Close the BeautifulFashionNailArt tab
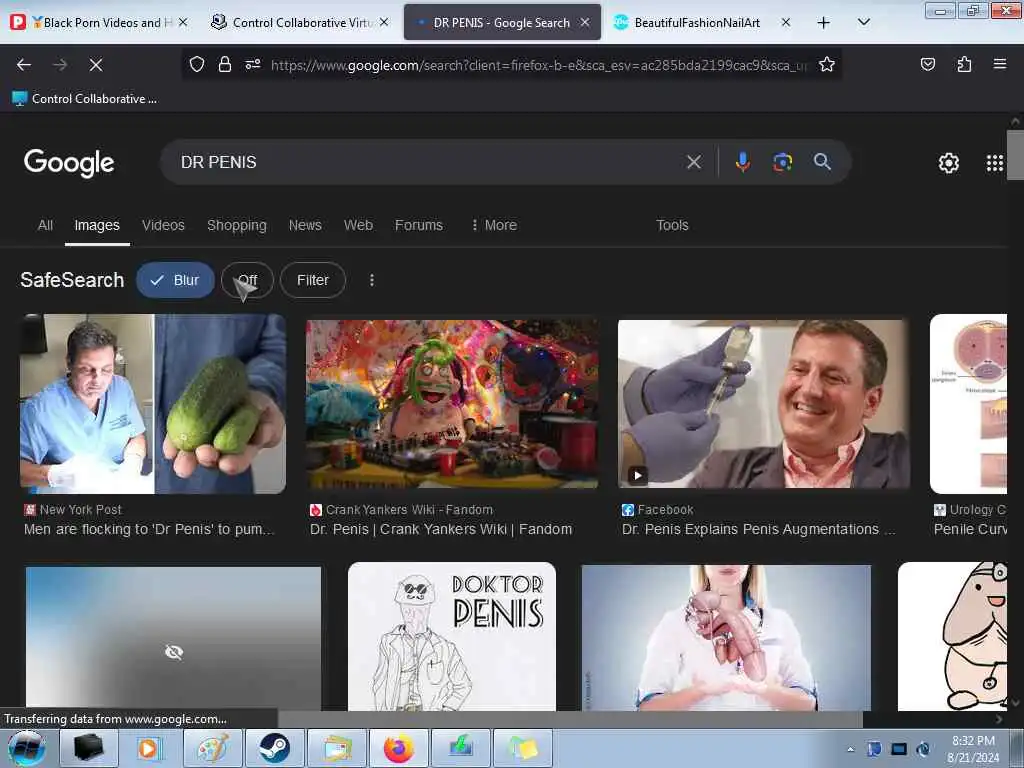The image size is (1024, 768). click(786, 23)
